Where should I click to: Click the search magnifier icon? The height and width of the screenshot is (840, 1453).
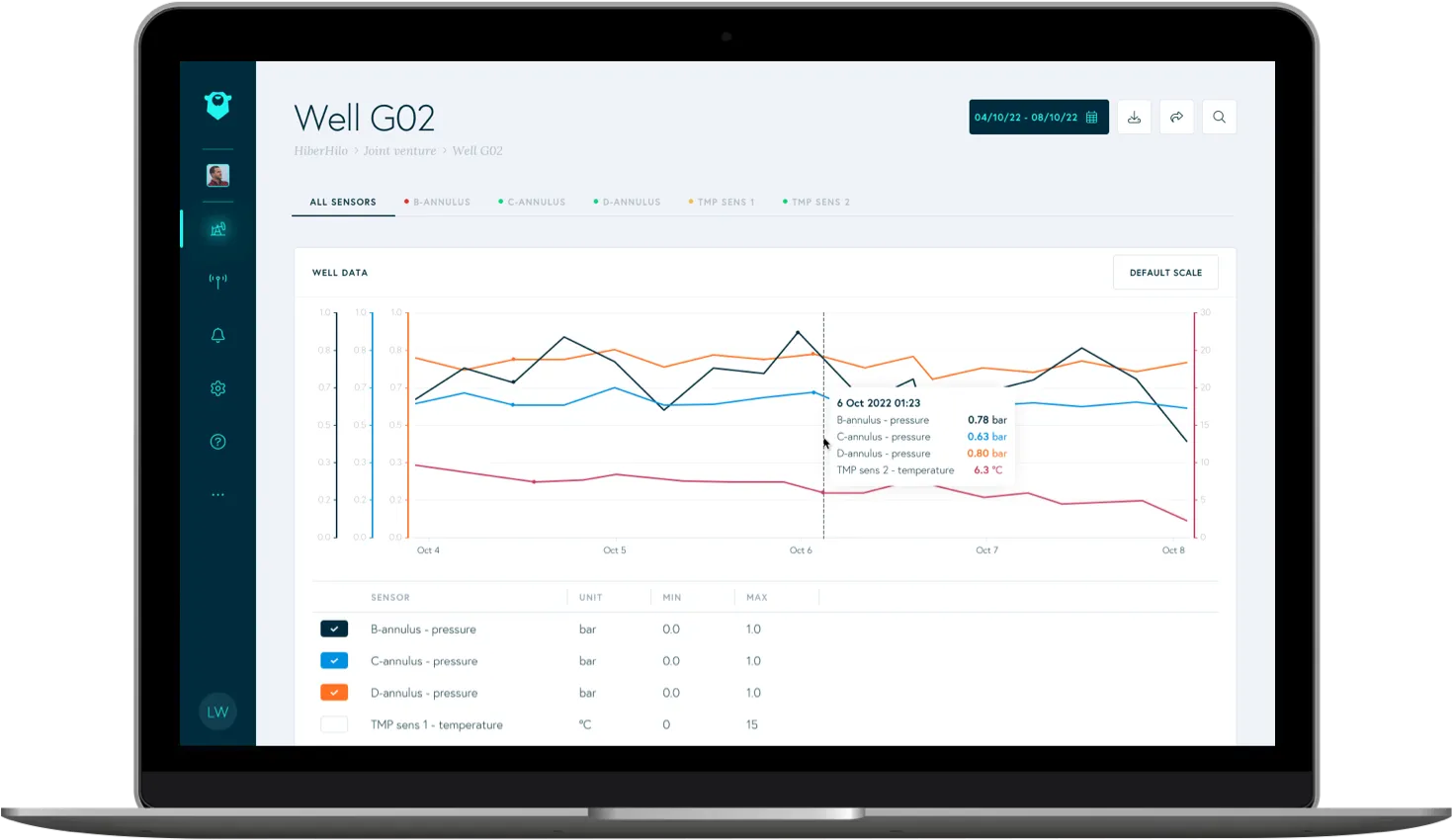point(1219,117)
